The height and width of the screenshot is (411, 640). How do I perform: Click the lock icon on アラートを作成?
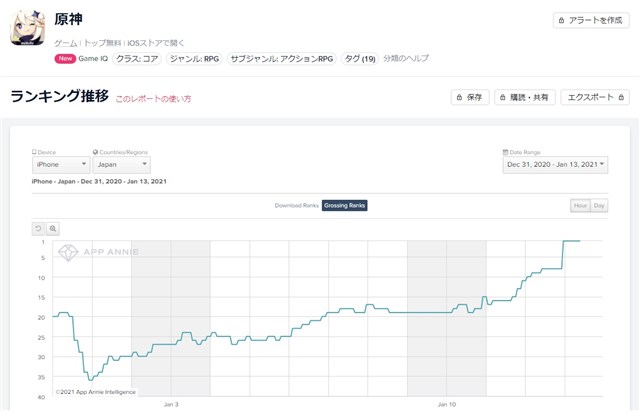pyautogui.click(x=562, y=20)
